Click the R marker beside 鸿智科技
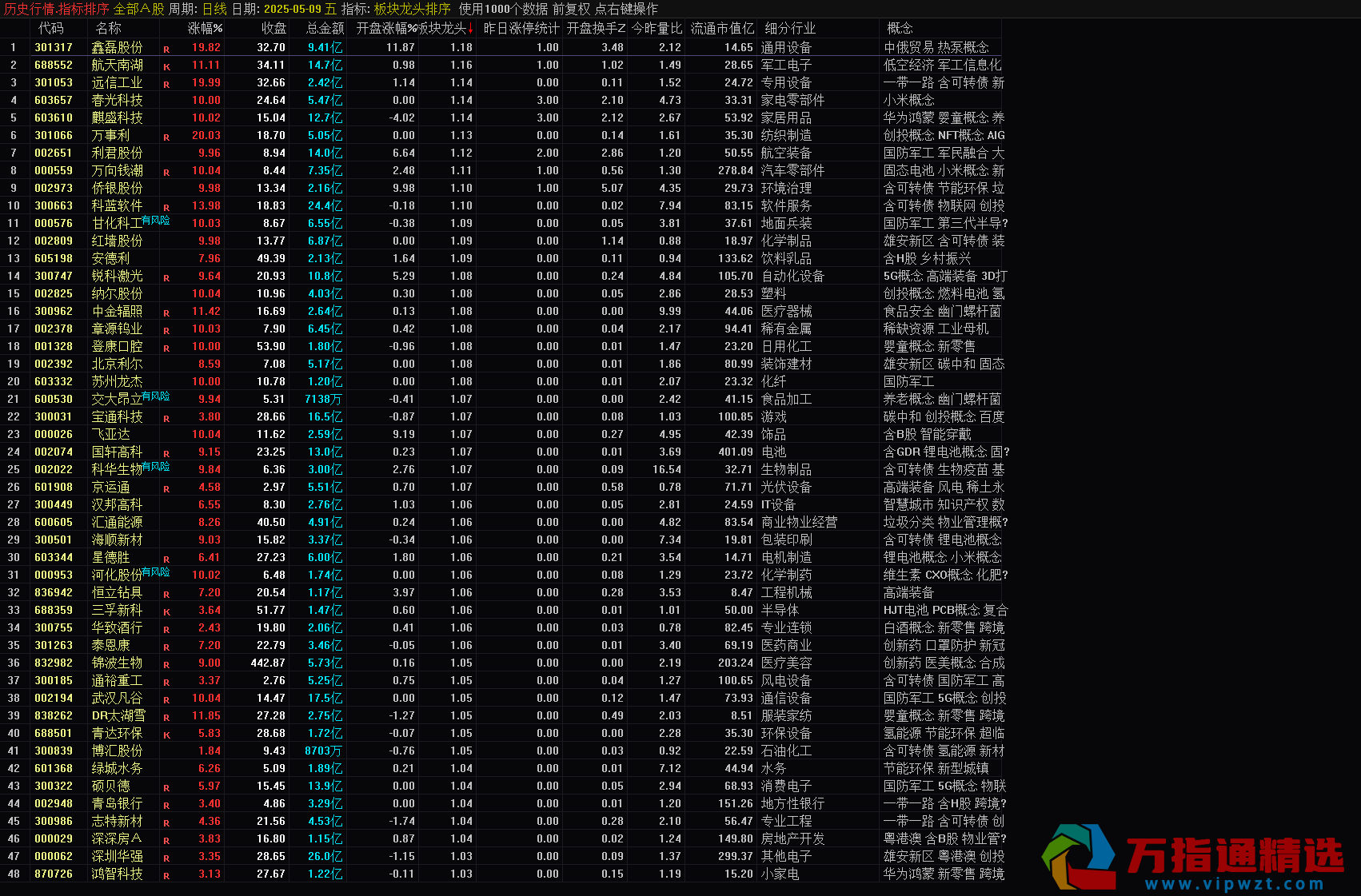The height and width of the screenshot is (896, 1361). pos(166,876)
